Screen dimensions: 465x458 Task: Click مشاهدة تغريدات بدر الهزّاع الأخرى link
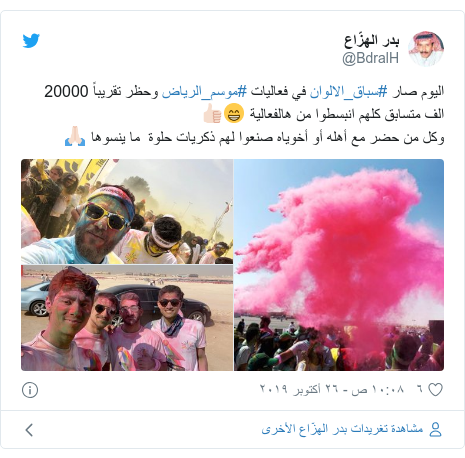coord(342,429)
